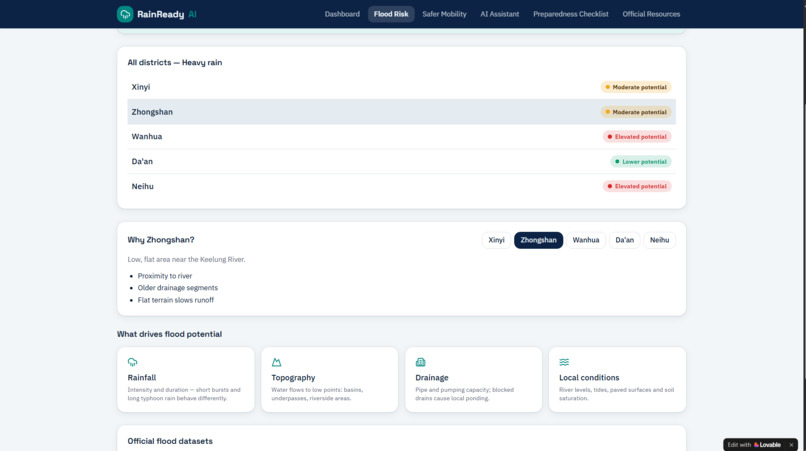Click the waves icon in Local conditions card
806x451 pixels.
pyautogui.click(x=564, y=362)
